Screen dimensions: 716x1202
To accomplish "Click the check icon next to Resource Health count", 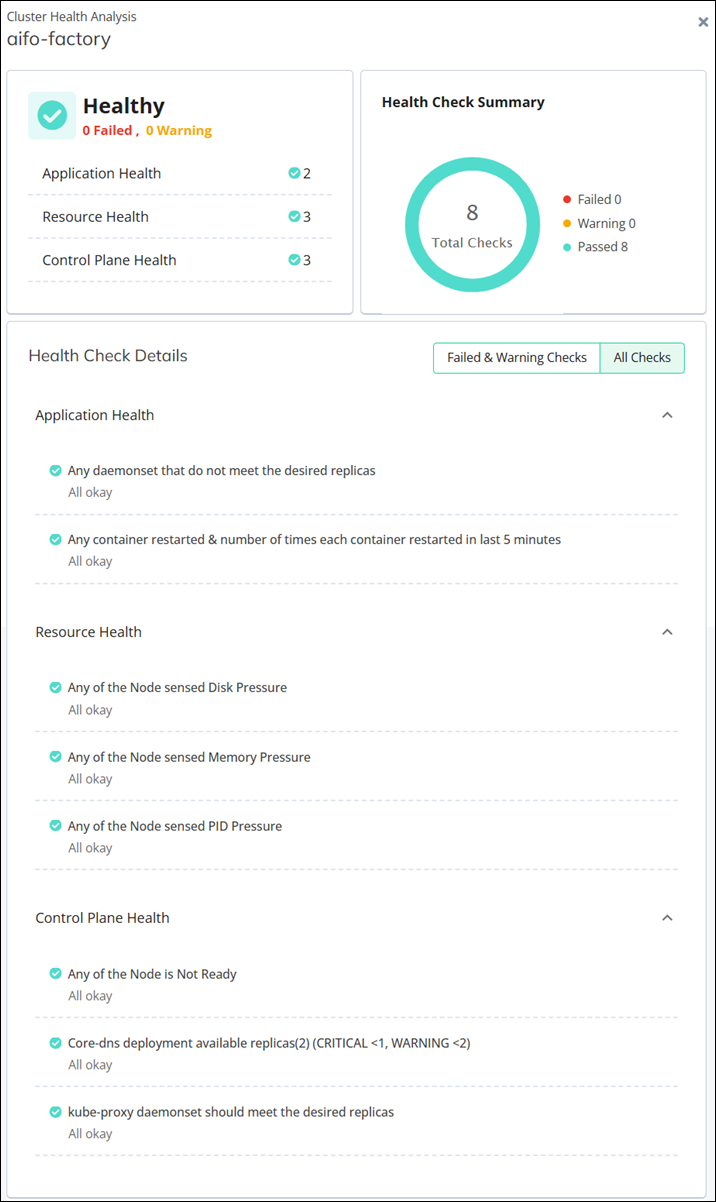I will [292, 216].
